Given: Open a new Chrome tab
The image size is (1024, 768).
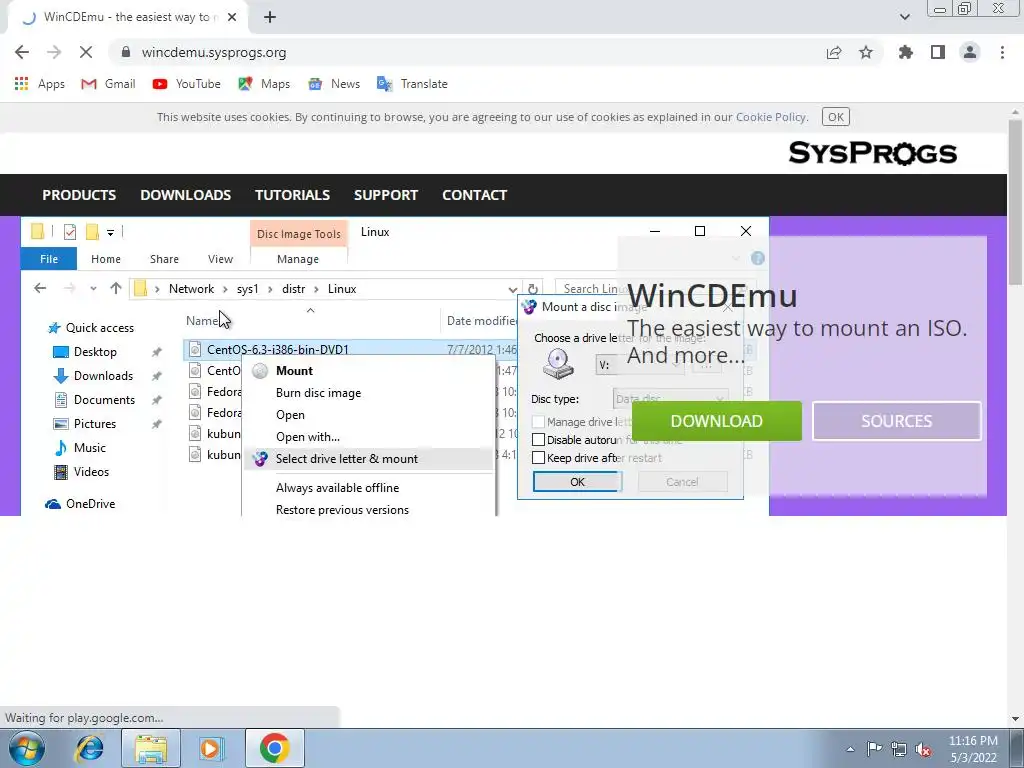Looking at the screenshot, I should pos(270,17).
